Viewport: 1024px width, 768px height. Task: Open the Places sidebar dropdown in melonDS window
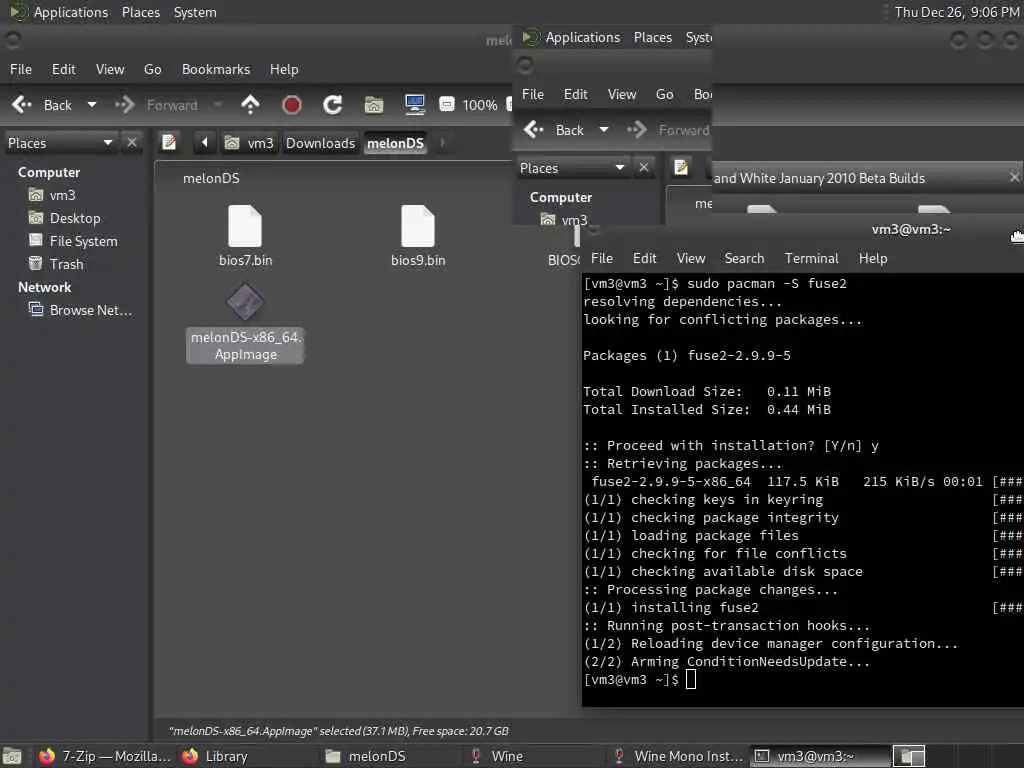pyautogui.click(x=108, y=142)
